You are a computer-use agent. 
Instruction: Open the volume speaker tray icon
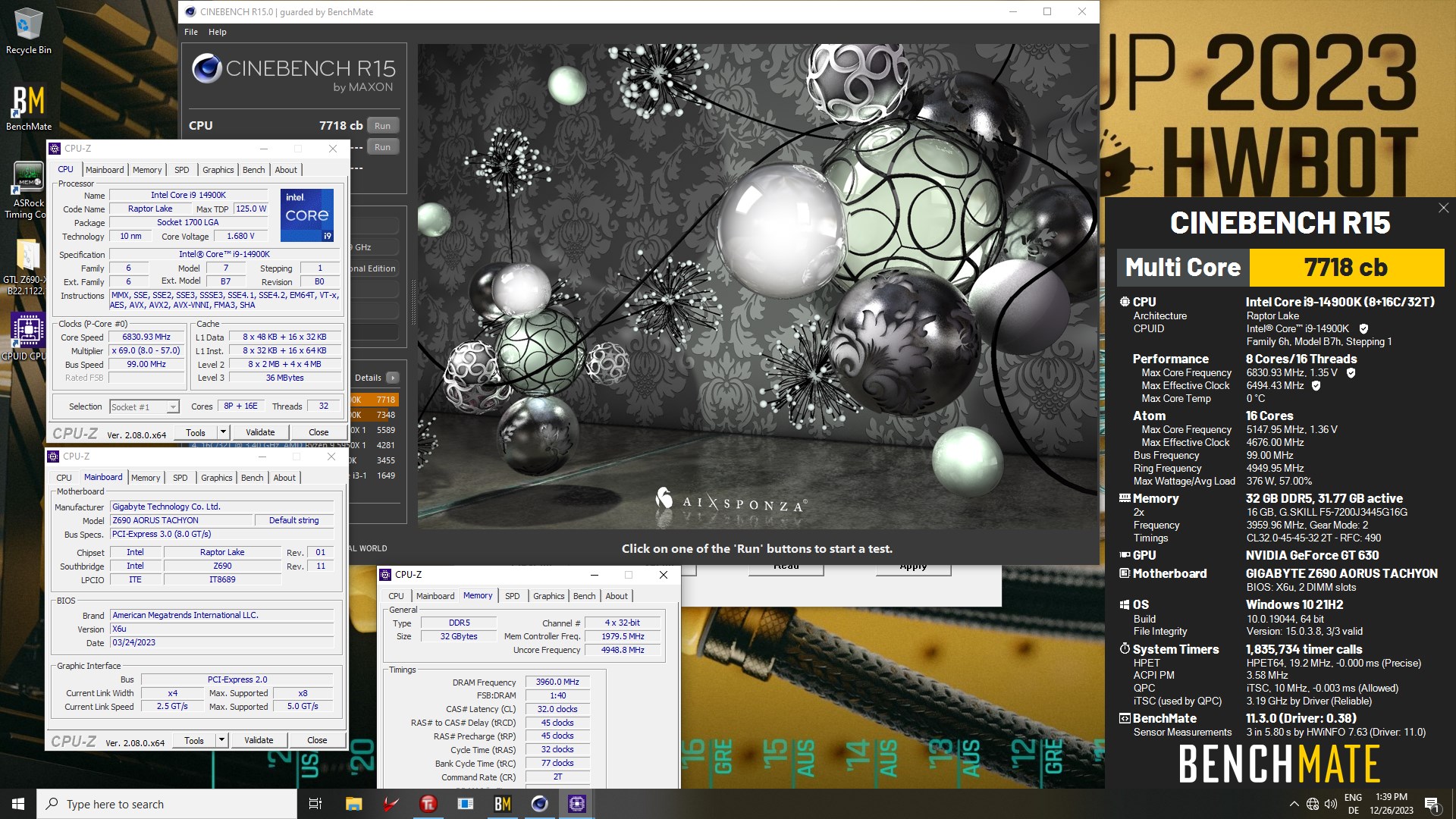(1331, 804)
